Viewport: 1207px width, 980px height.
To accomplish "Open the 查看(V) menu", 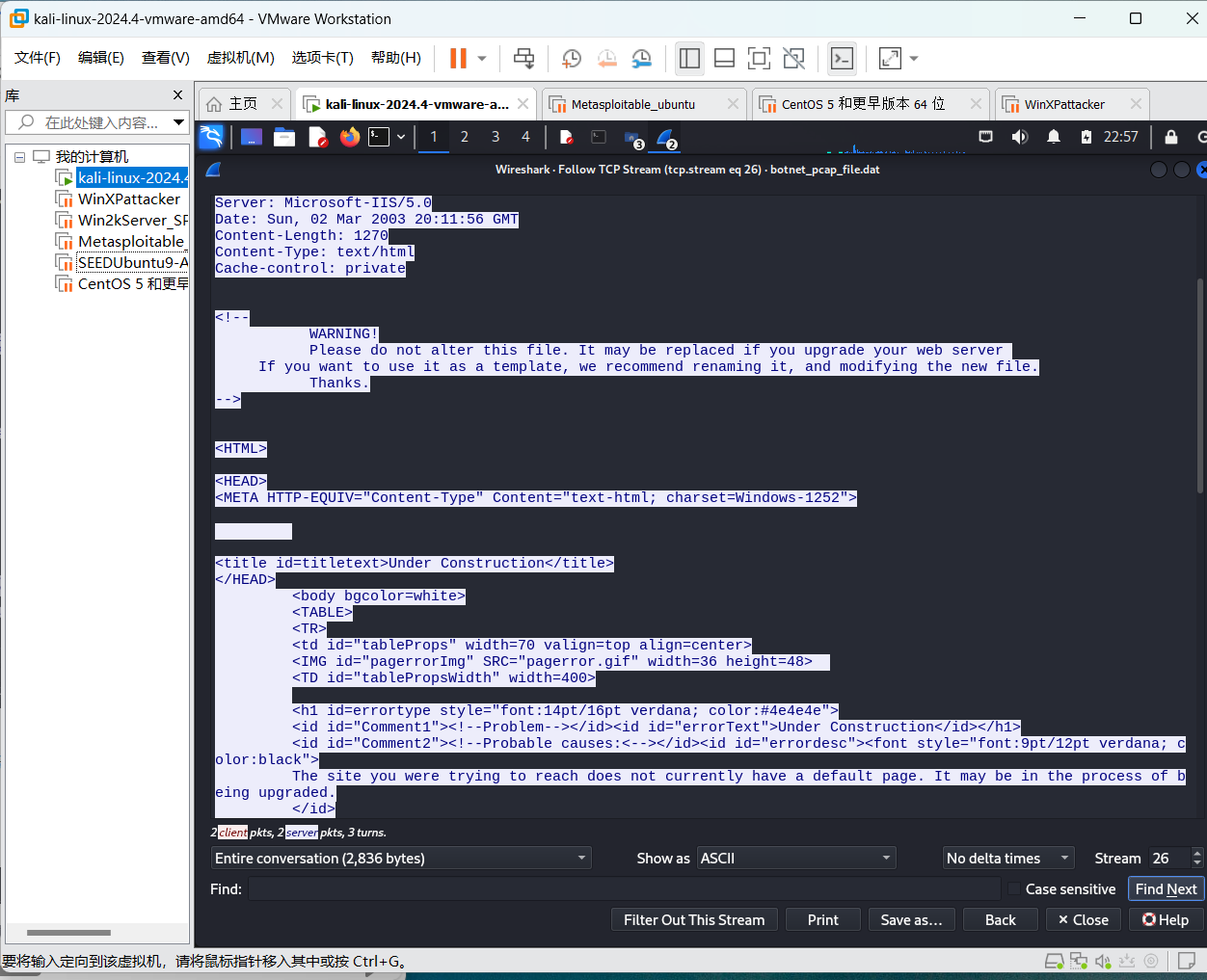I will tap(166, 58).
